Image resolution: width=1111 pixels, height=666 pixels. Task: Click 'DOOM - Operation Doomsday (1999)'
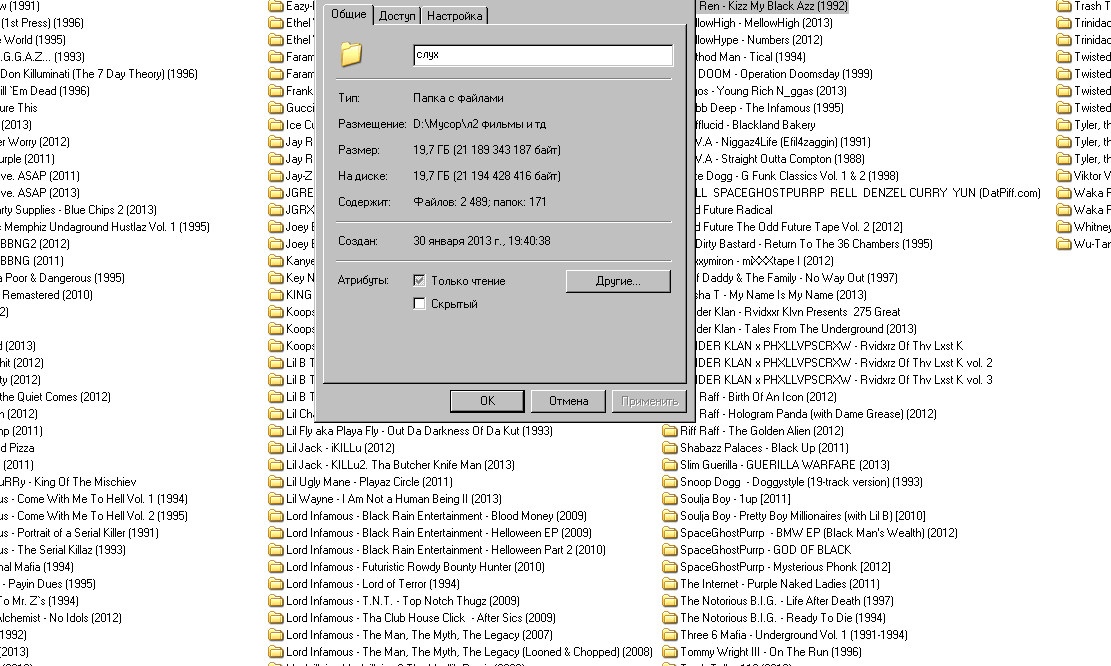(785, 74)
